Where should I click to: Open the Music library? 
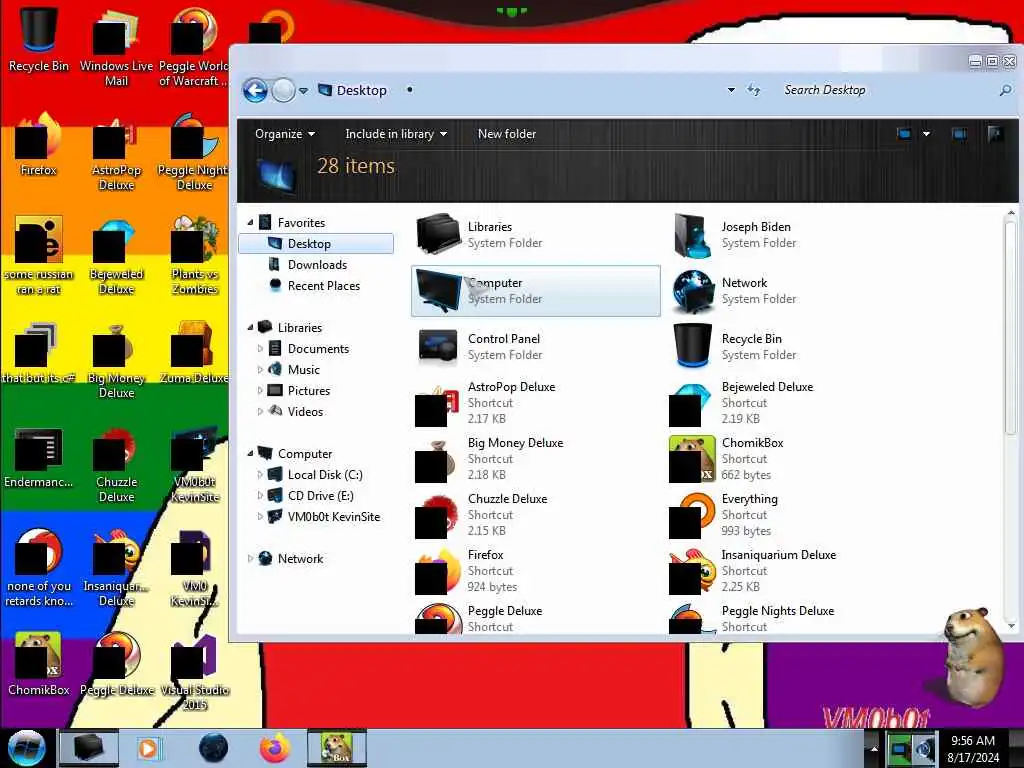point(303,370)
